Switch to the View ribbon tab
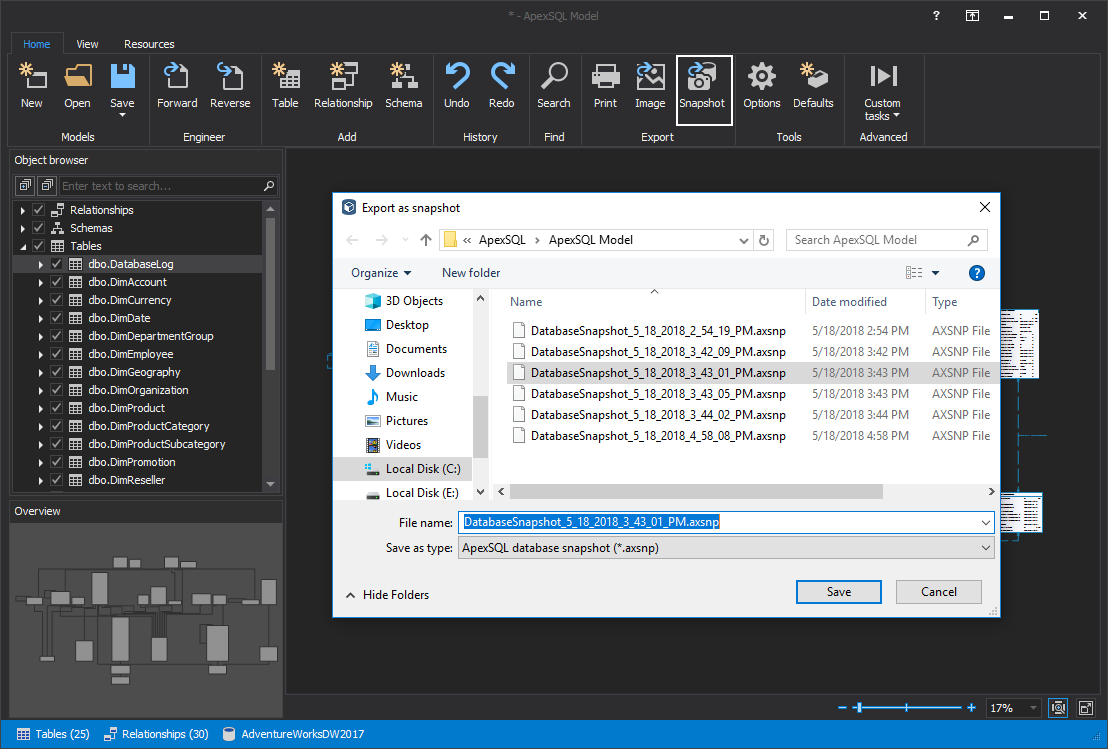The height and width of the screenshot is (749, 1108). click(87, 44)
